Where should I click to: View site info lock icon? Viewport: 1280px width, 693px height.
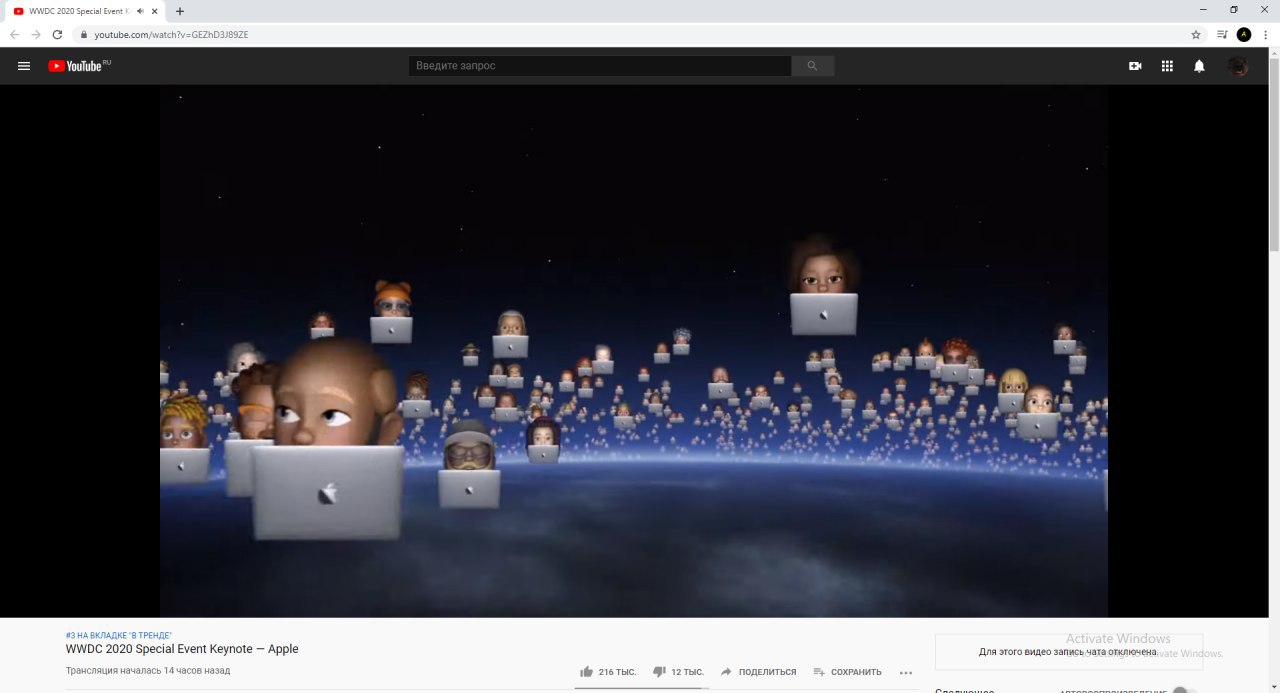point(84,34)
